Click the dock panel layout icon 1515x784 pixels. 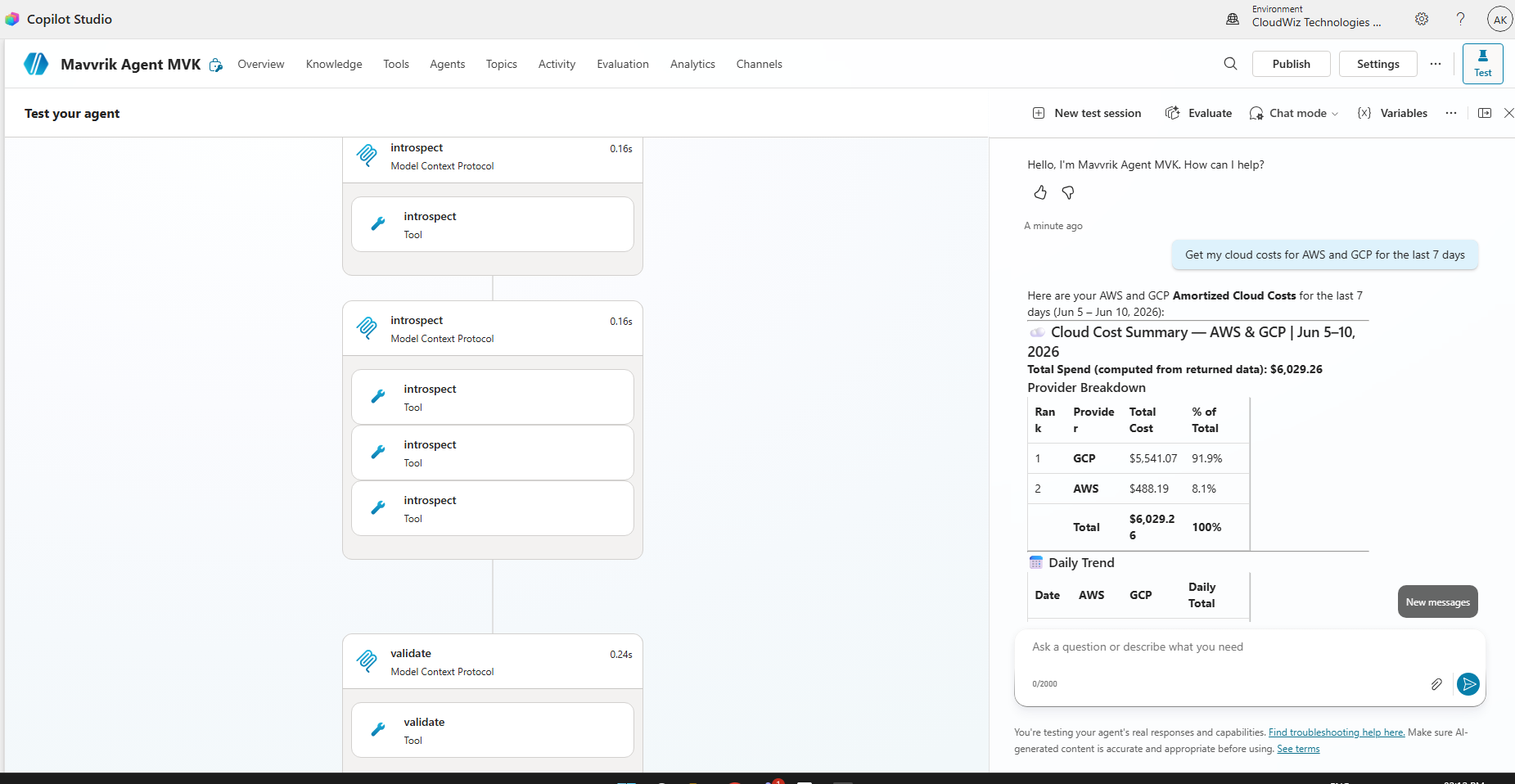click(x=1485, y=113)
